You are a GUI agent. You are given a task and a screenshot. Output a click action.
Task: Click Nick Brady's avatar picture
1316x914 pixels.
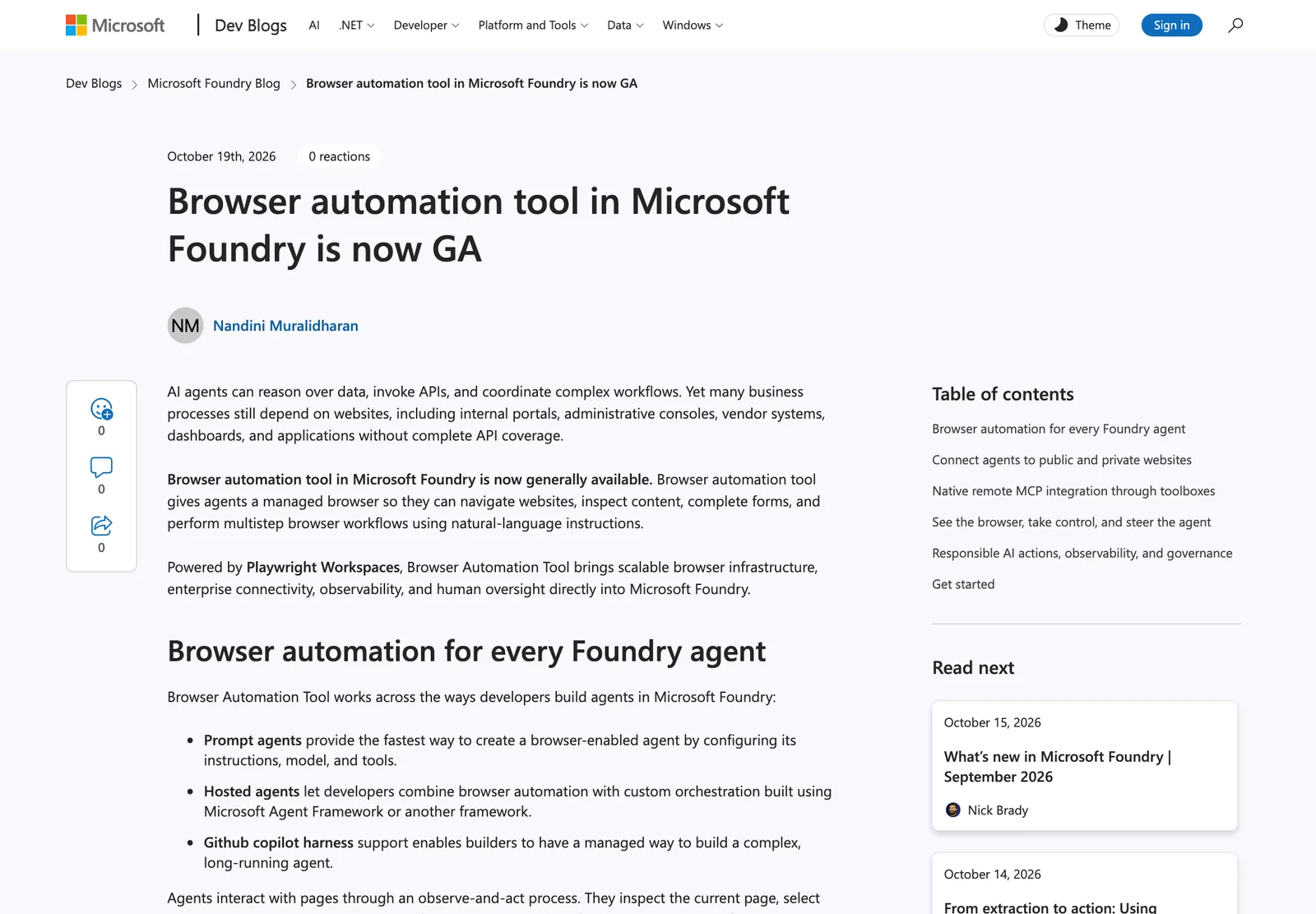[x=953, y=810]
